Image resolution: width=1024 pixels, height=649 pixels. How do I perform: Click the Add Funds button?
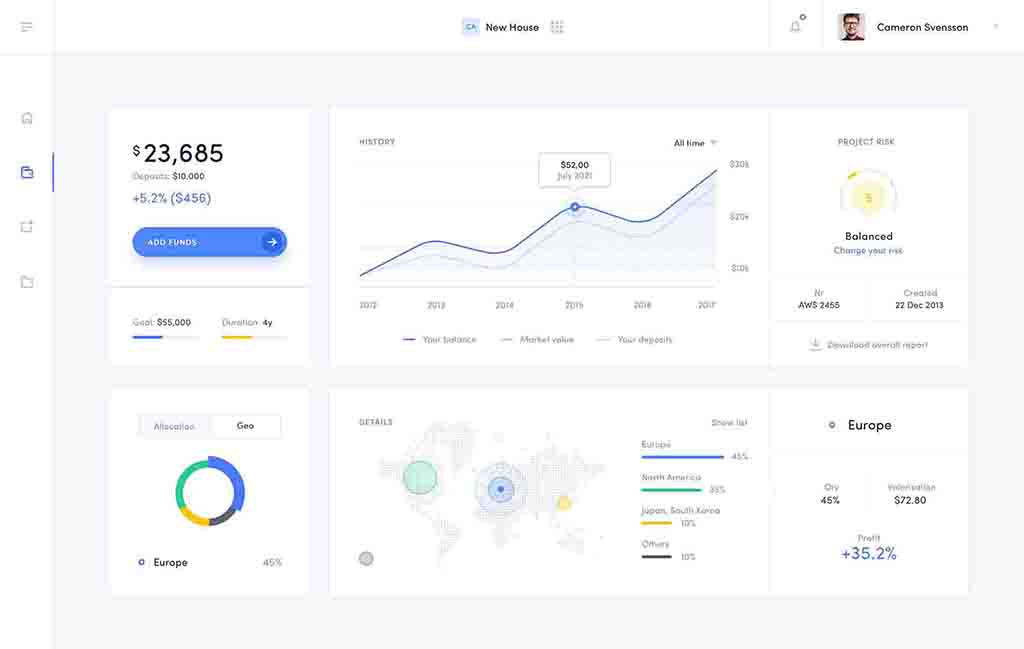[209, 242]
